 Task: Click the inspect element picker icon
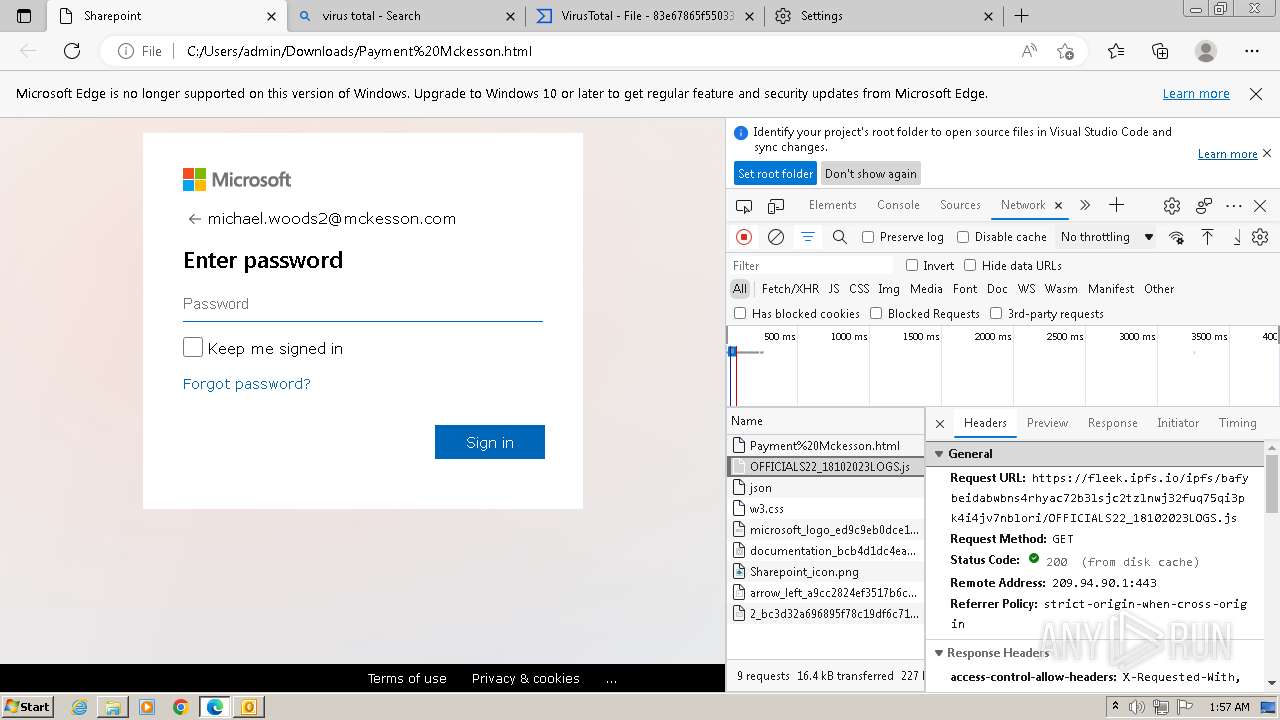[x=744, y=206]
